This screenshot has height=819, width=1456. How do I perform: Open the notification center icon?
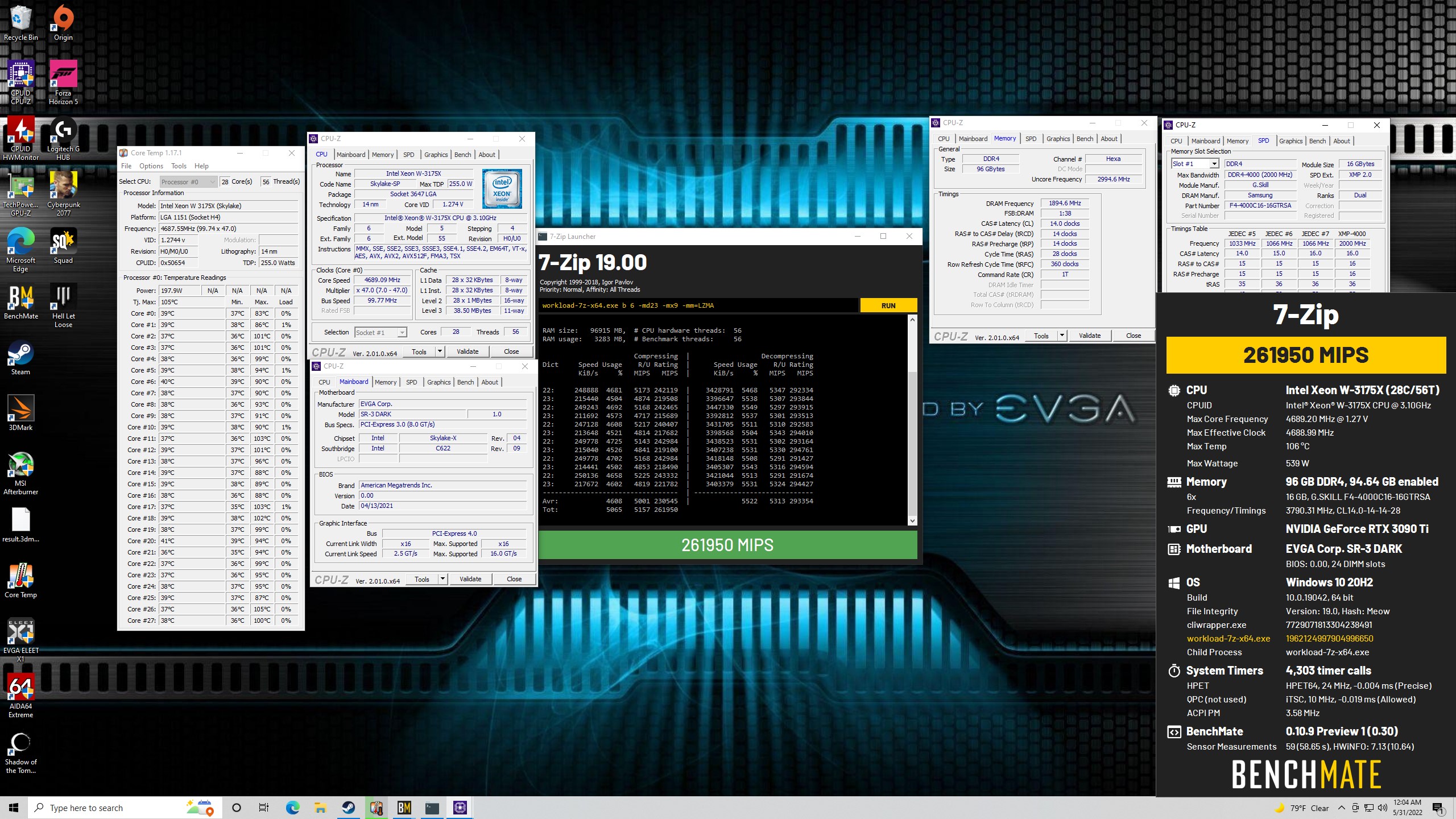1438,808
